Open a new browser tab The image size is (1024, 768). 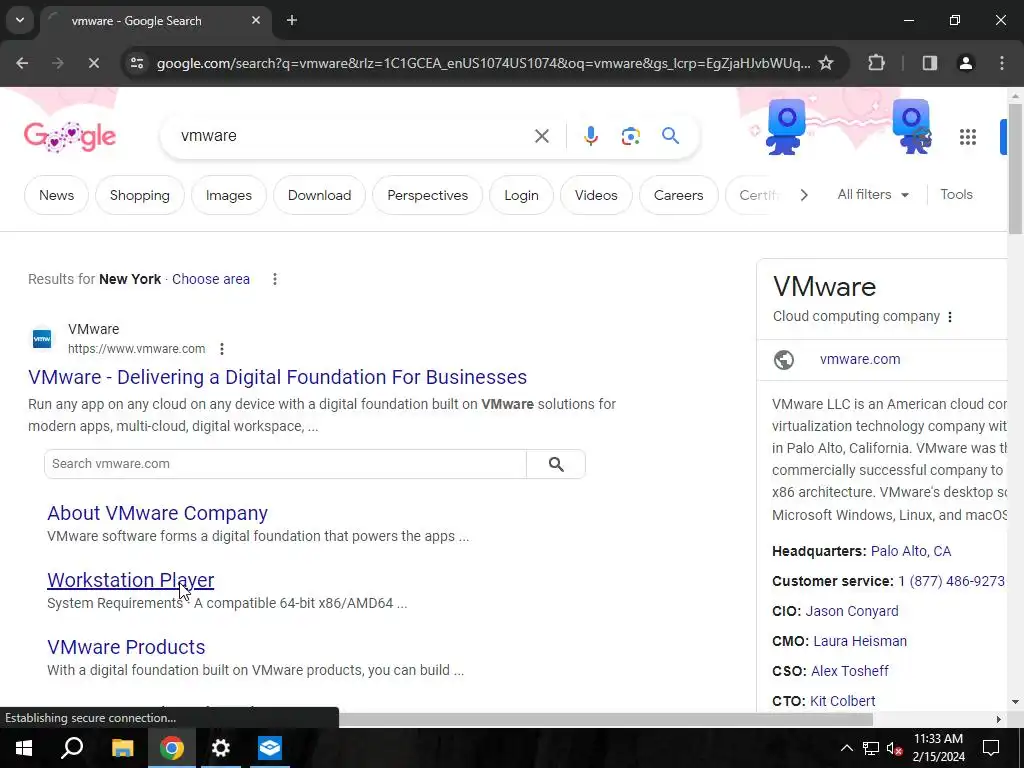[292, 21]
